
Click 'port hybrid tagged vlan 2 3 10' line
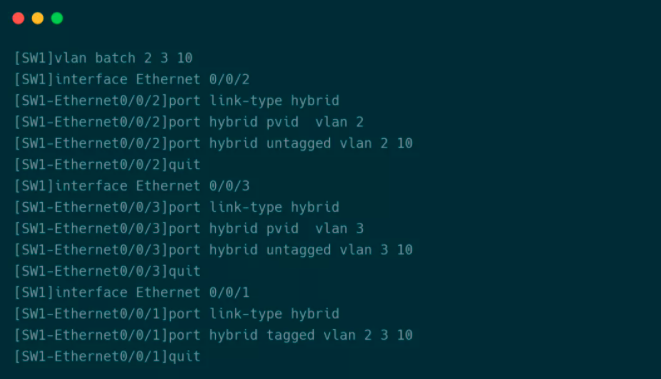[x=213, y=335]
